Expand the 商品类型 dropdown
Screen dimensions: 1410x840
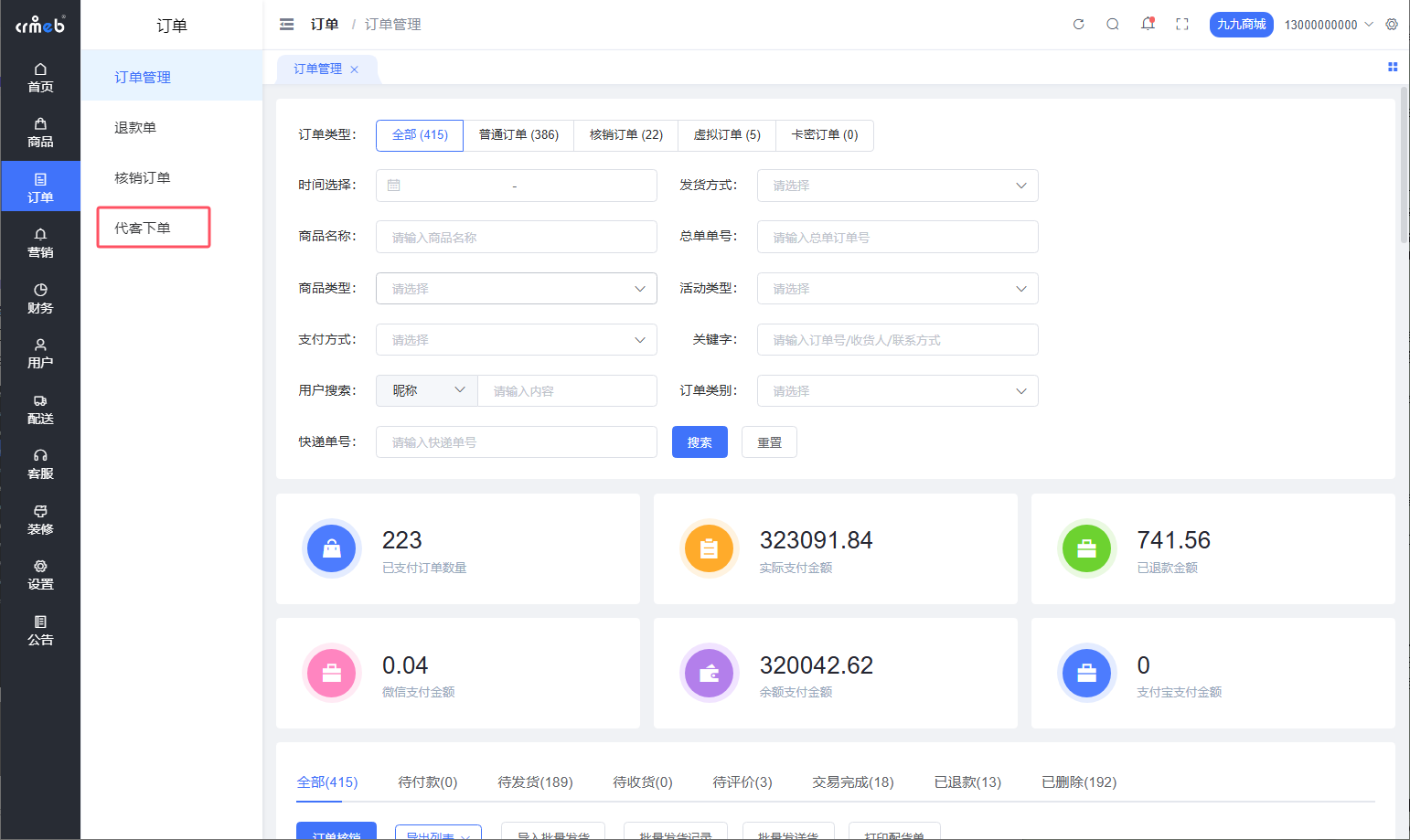(517, 289)
